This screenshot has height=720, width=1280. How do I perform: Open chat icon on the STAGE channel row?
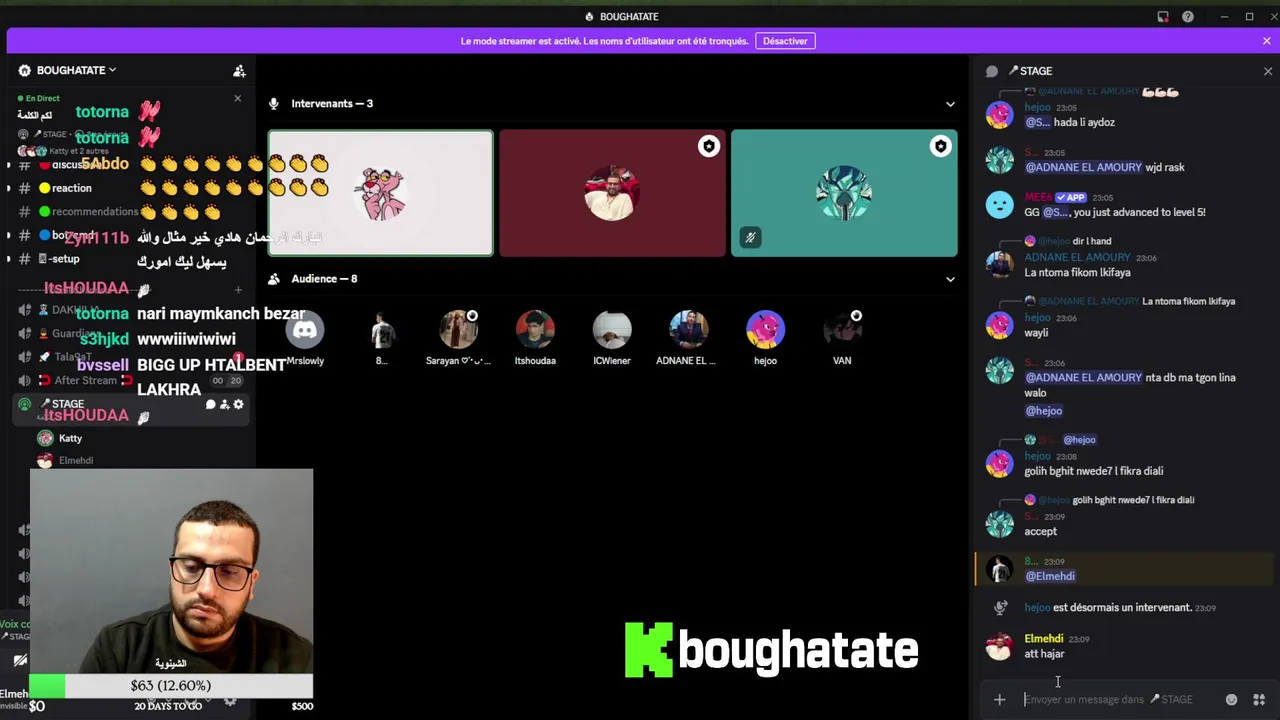click(x=210, y=404)
